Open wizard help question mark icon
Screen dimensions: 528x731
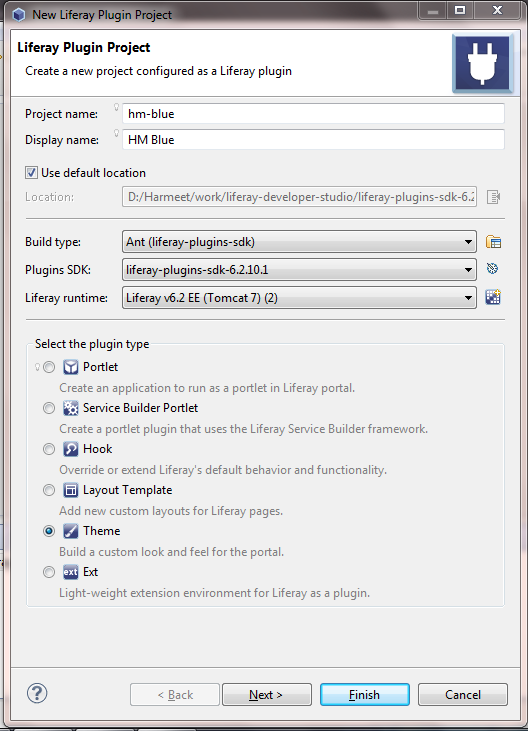[37, 693]
